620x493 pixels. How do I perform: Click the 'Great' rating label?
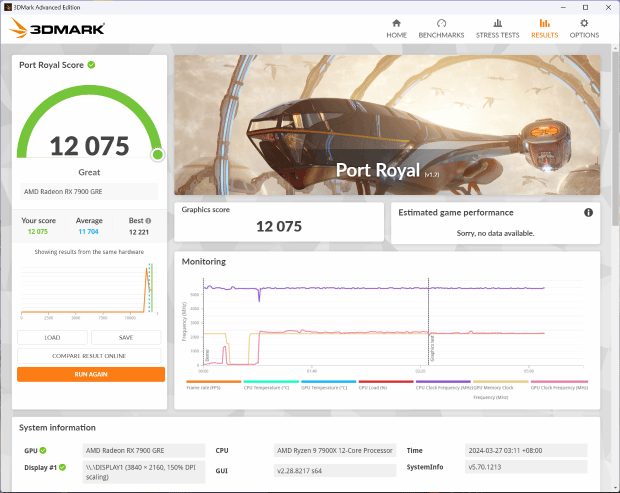tap(89, 172)
